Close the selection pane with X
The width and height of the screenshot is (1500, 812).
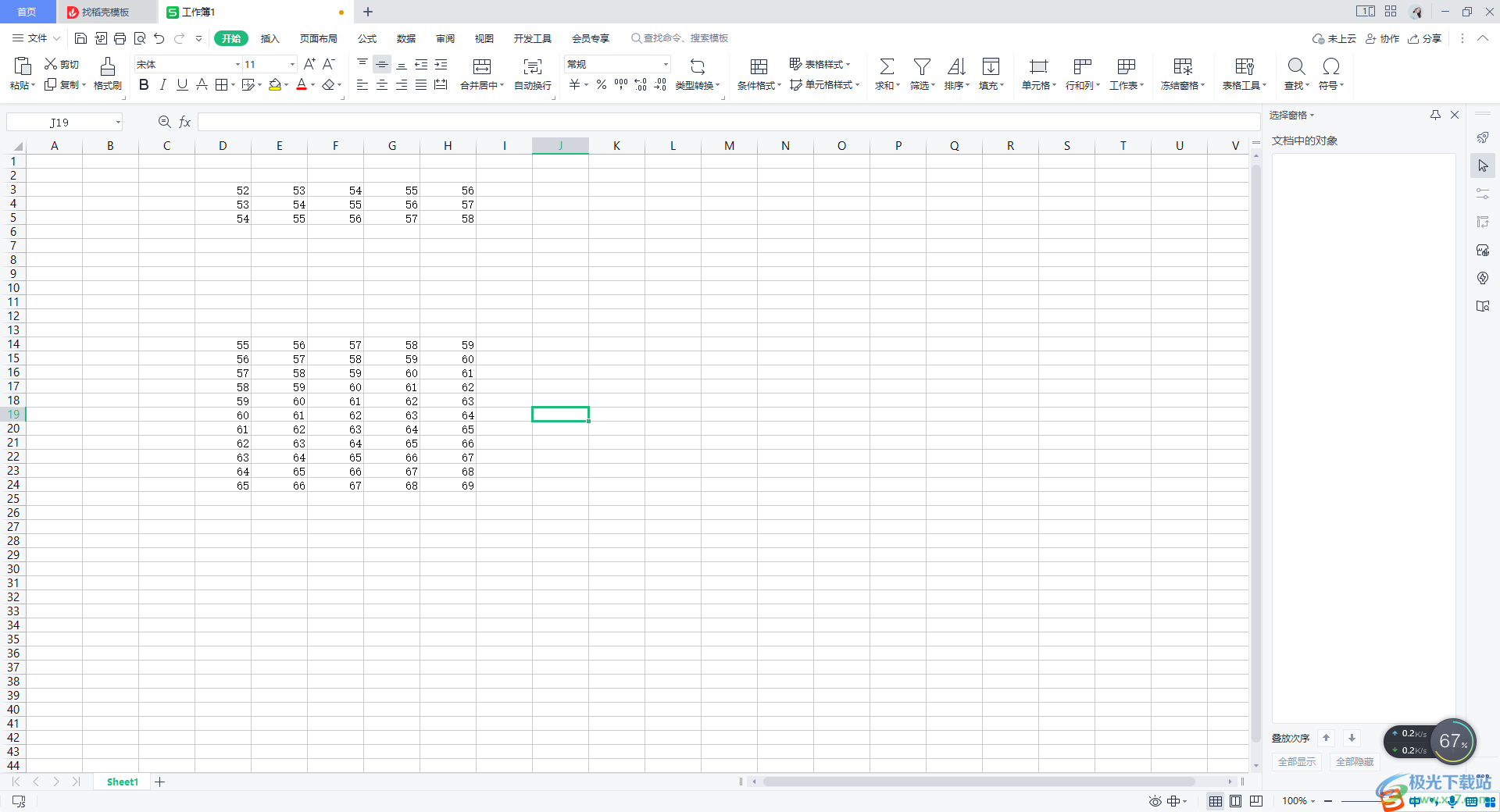pyautogui.click(x=1455, y=115)
